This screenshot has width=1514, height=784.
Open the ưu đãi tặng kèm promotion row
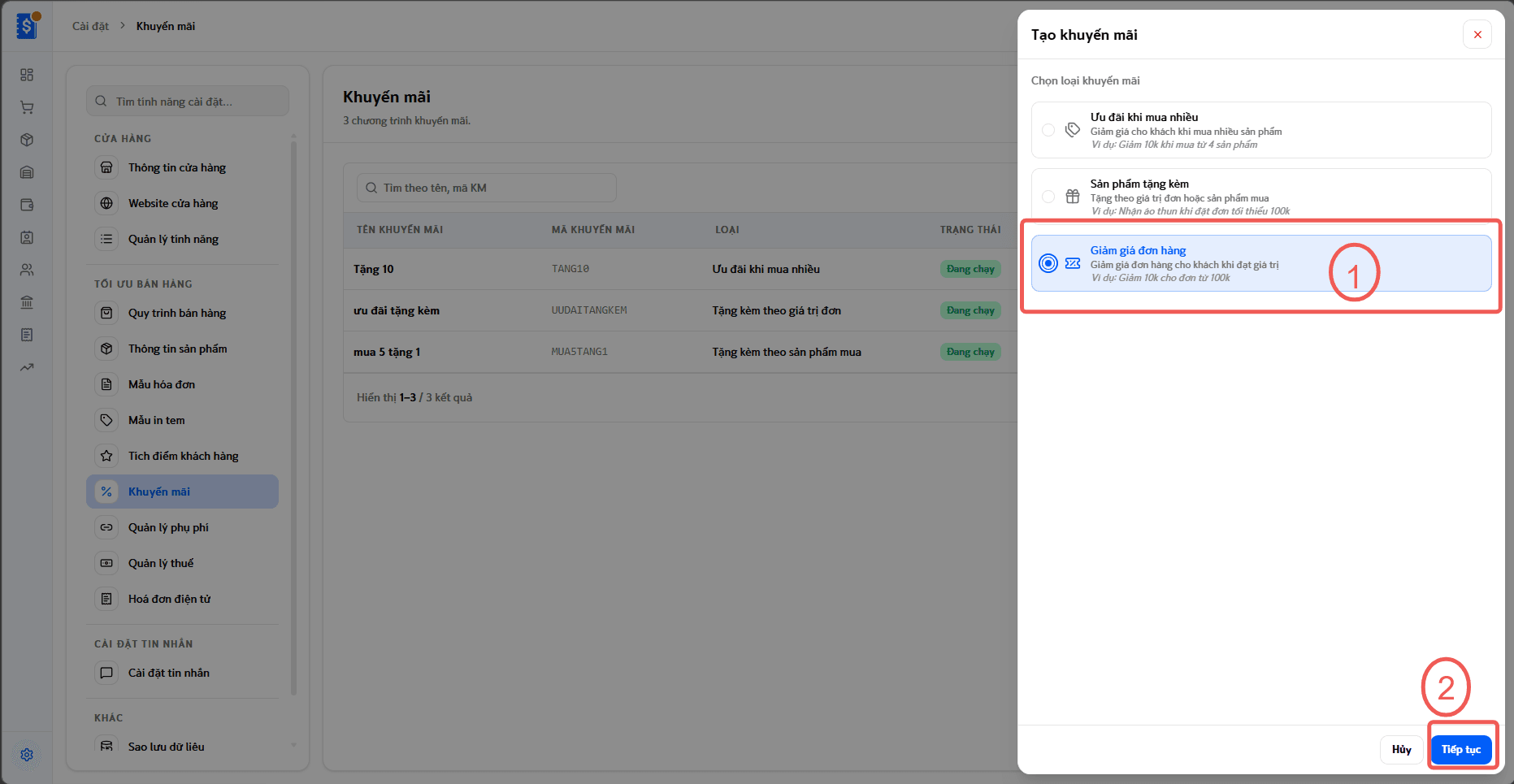(x=680, y=310)
